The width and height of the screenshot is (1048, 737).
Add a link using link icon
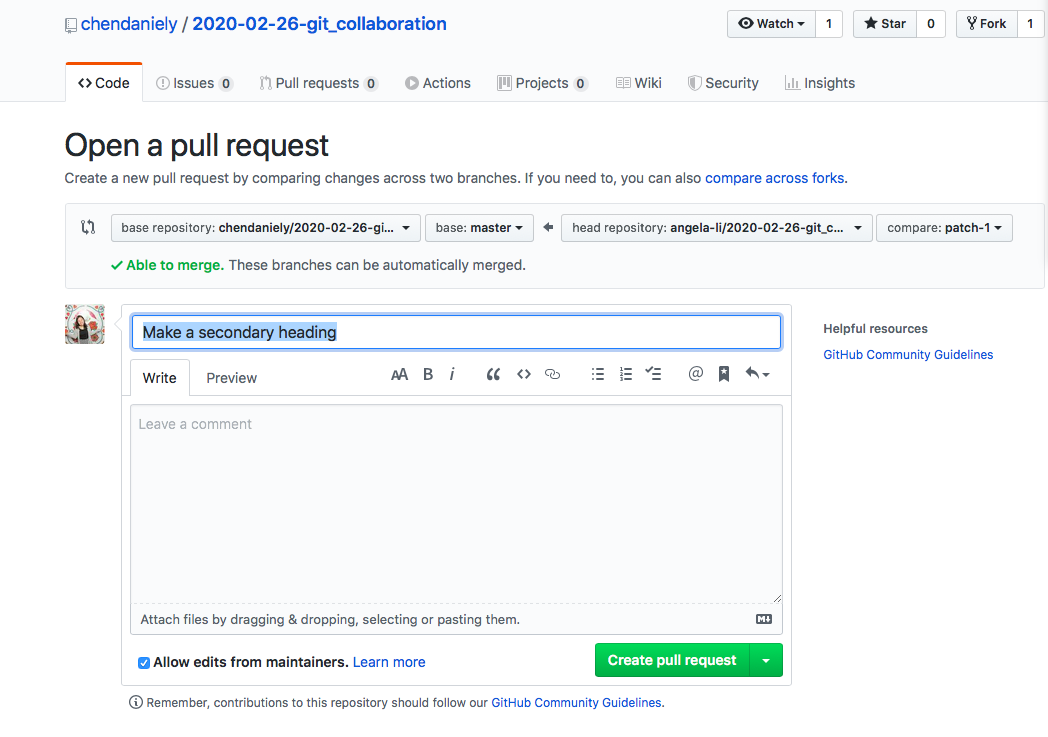tap(552, 374)
